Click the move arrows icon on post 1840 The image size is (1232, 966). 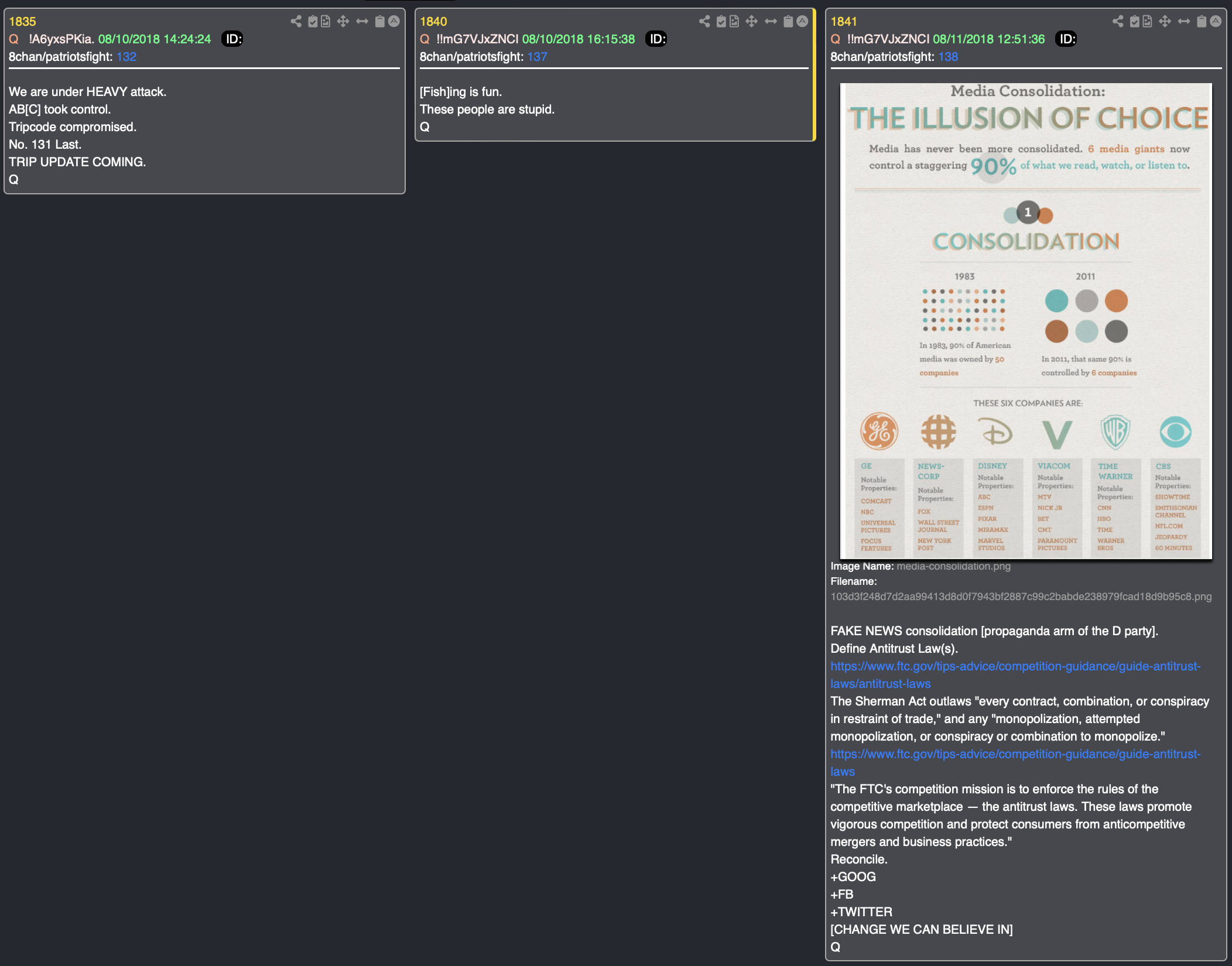coord(752,22)
